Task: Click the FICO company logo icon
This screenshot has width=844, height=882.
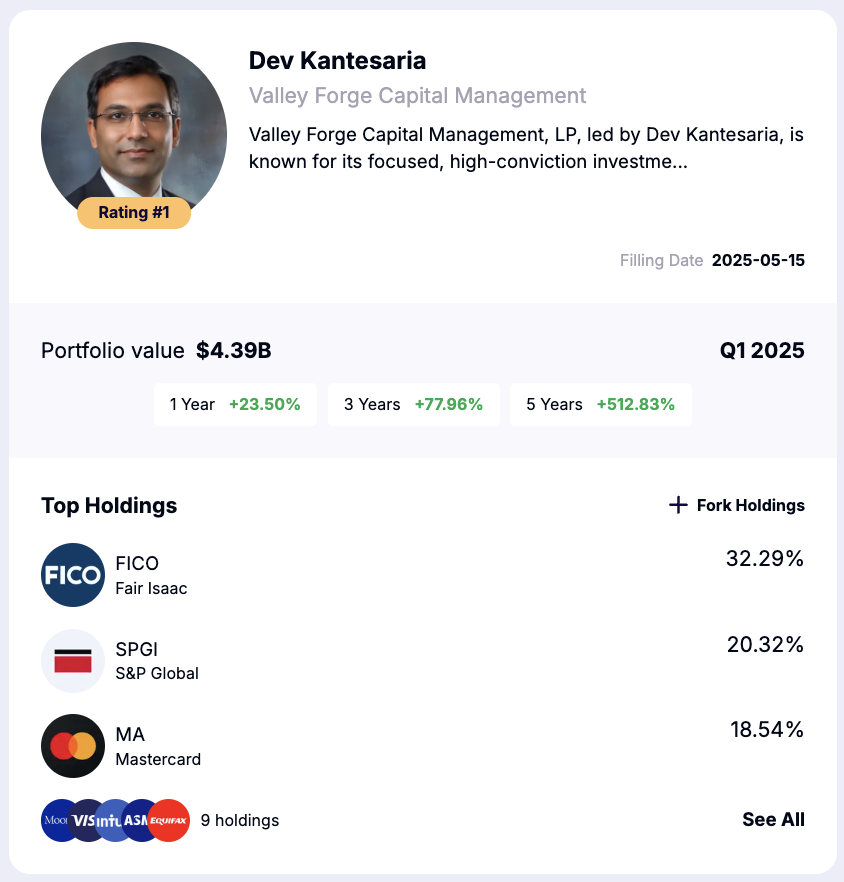Action: (x=73, y=575)
